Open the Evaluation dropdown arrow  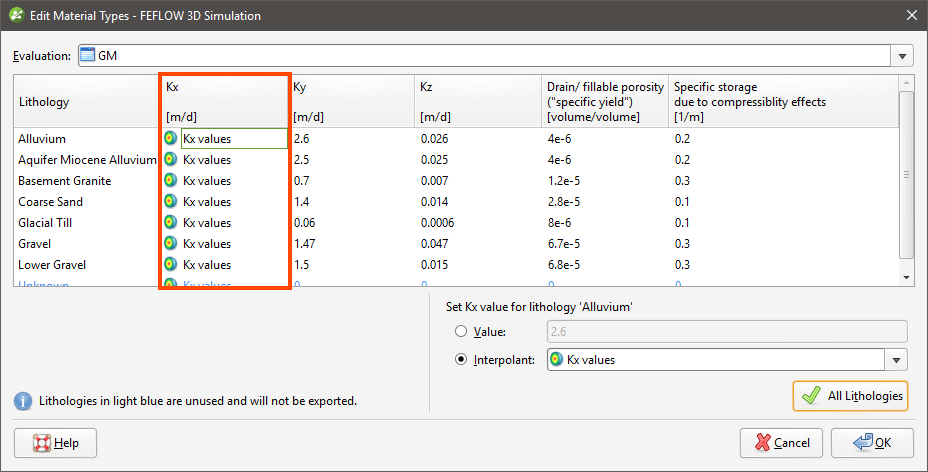coord(903,57)
